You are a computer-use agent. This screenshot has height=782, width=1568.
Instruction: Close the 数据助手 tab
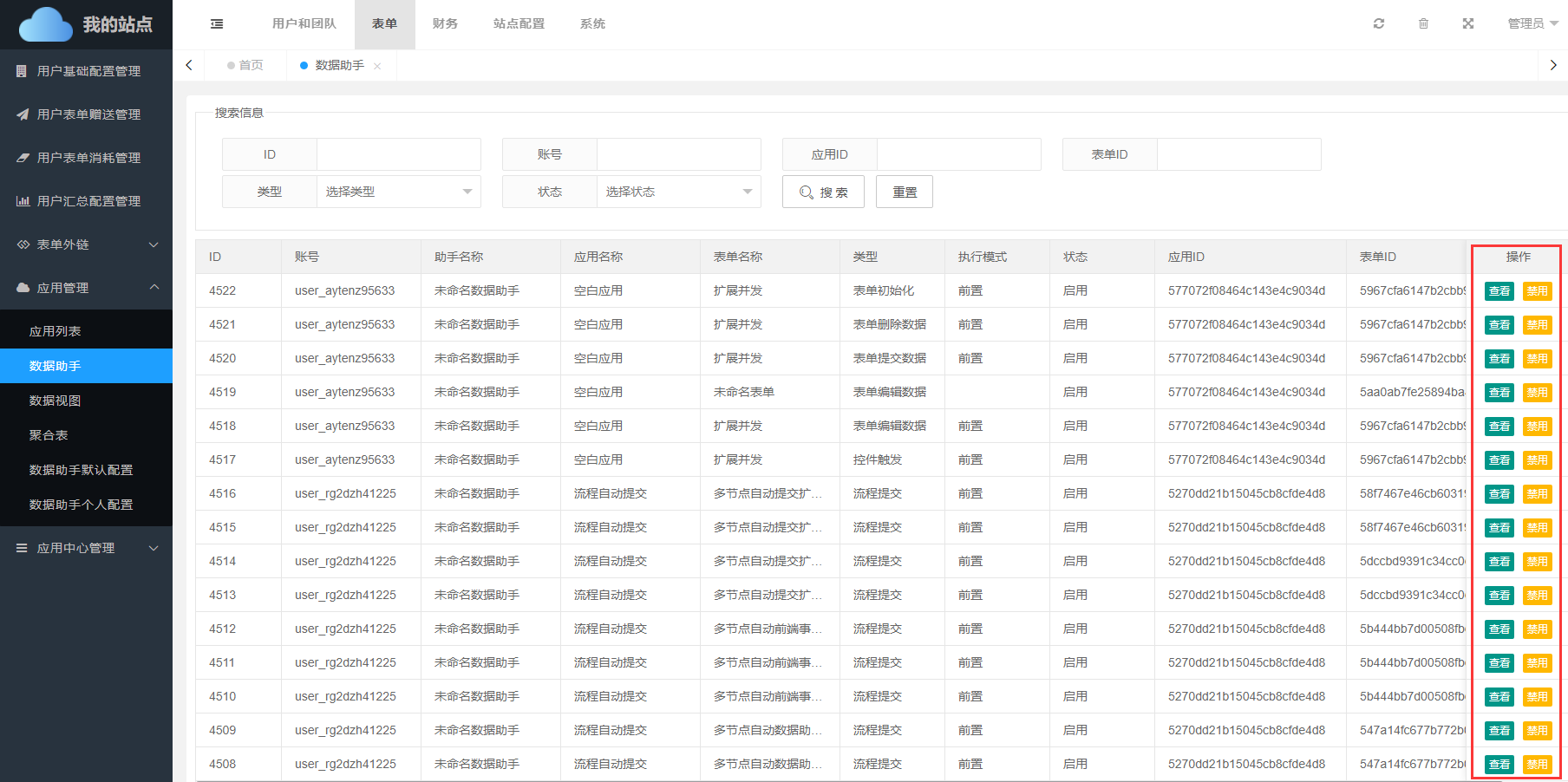[377, 66]
